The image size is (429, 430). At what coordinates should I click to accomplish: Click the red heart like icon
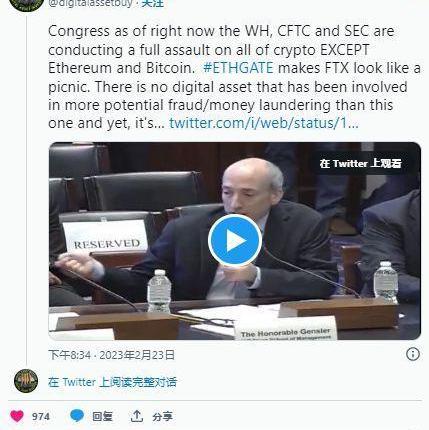[17, 416]
